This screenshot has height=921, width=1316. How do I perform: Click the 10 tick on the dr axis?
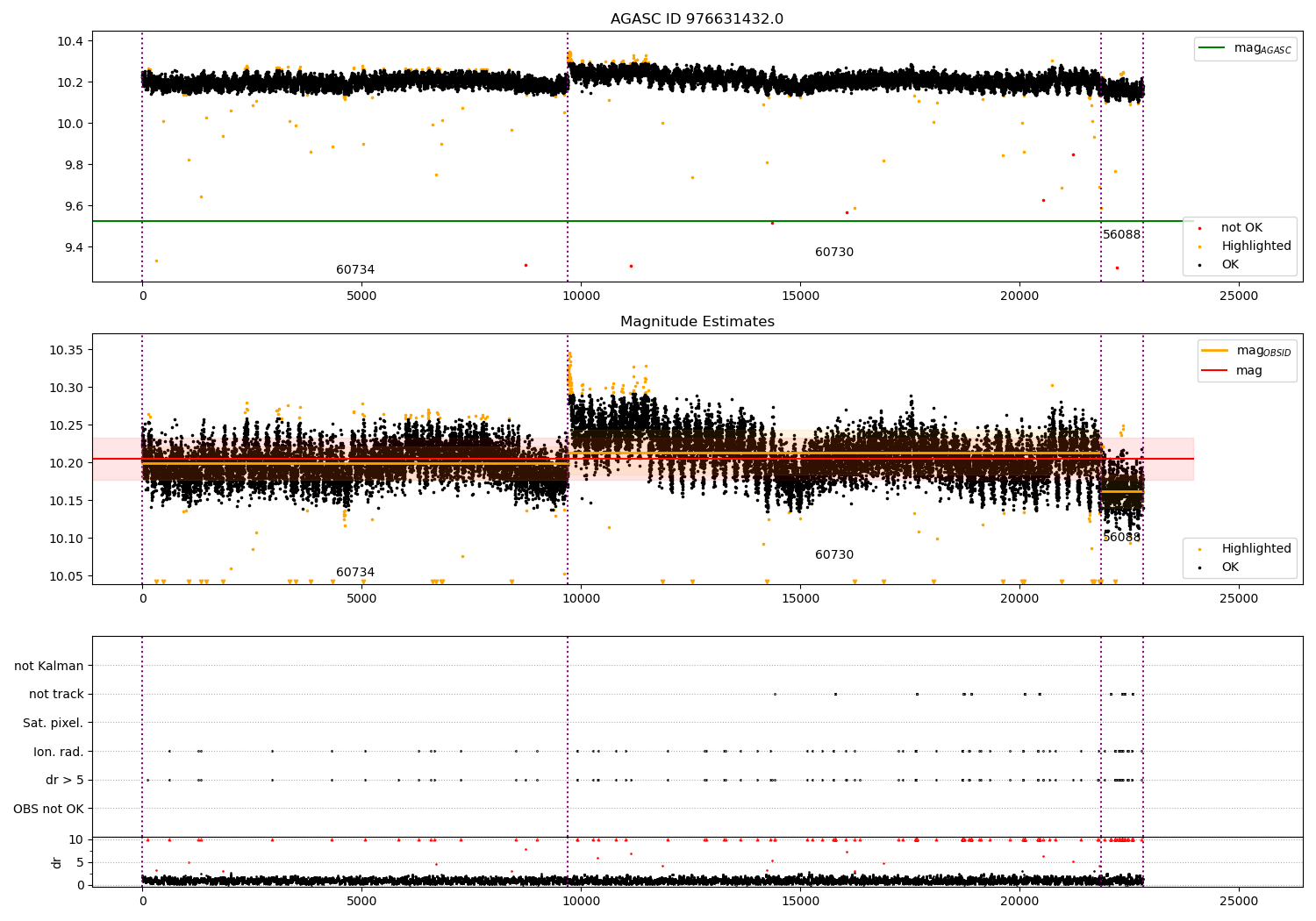(x=76, y=839)
